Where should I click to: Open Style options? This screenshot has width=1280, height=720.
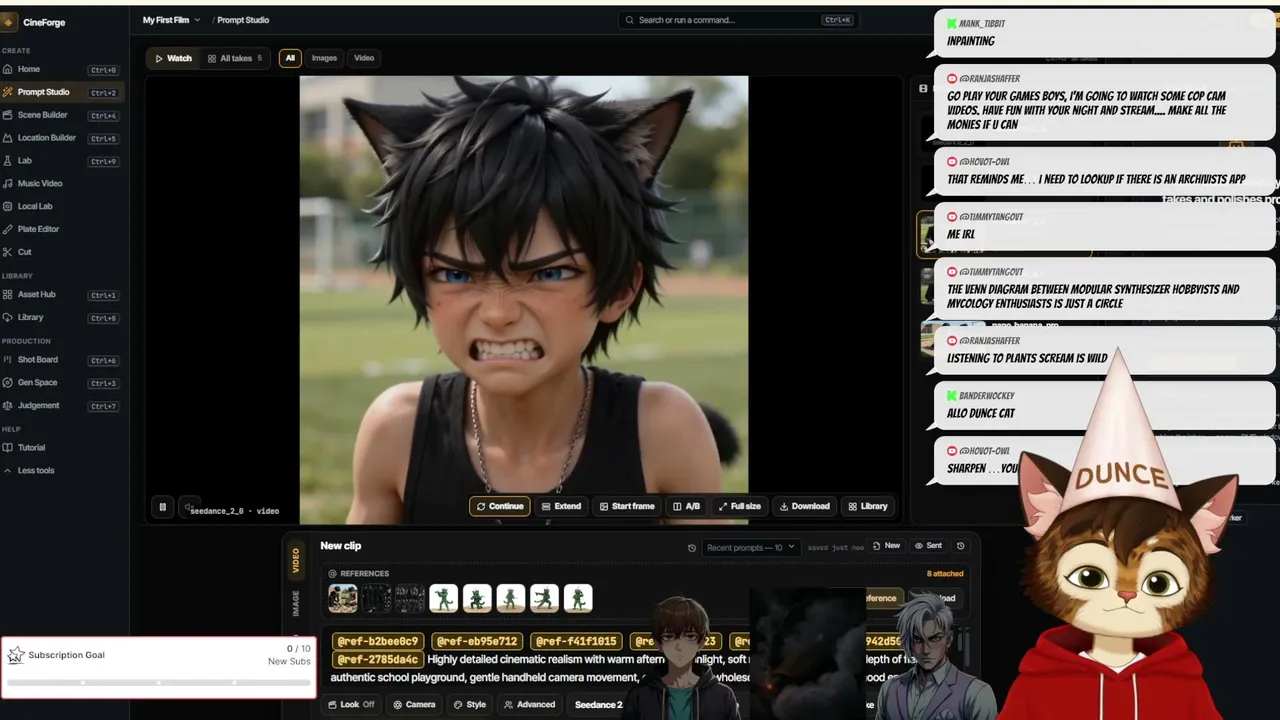[469, 705]
